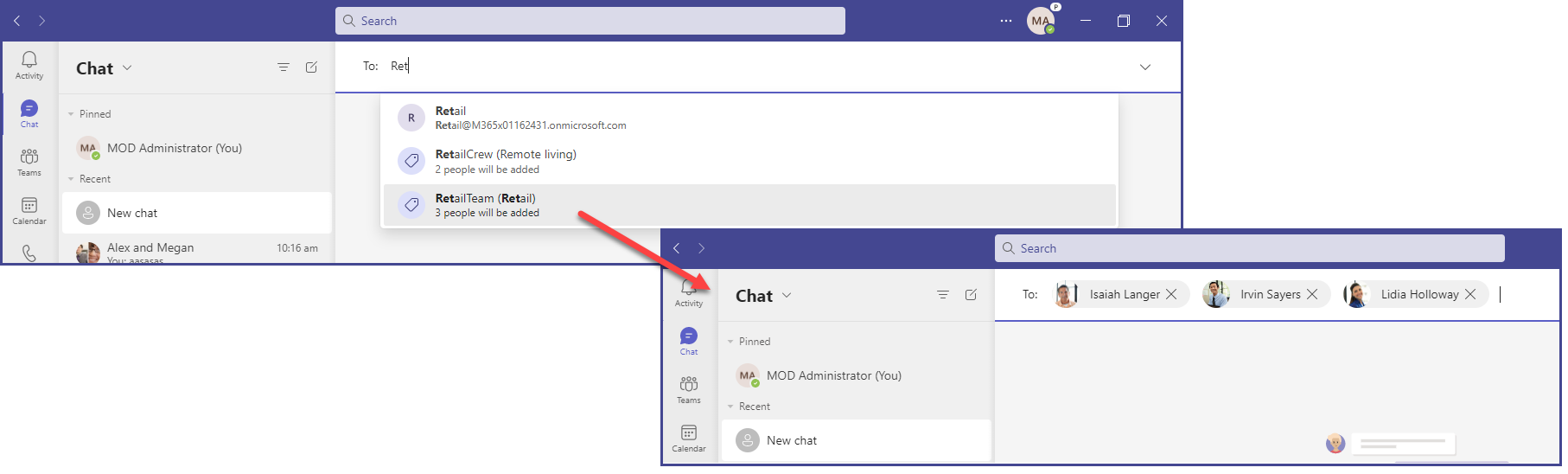The image size is (1568, 474).
Task: Open the Settings and more ellipsis menu
Action: click(x=1005, y=21)
